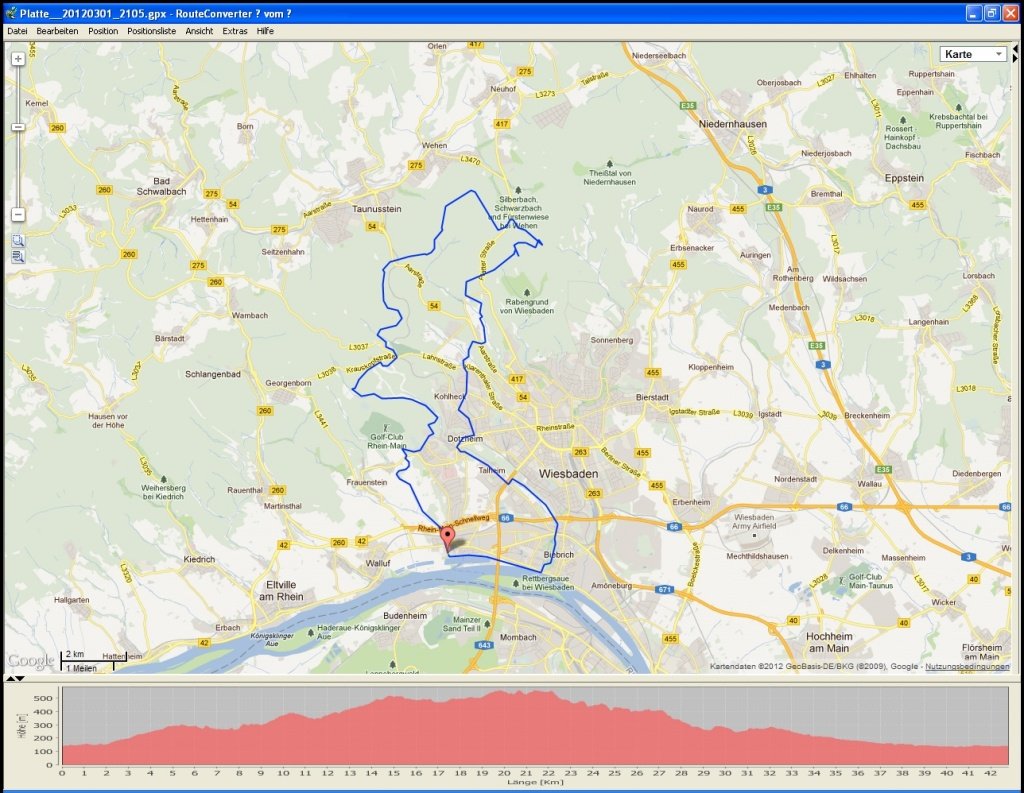Click the Niedernhausen town label
This screenshot has height=793, width=1024.
point(733,123)
